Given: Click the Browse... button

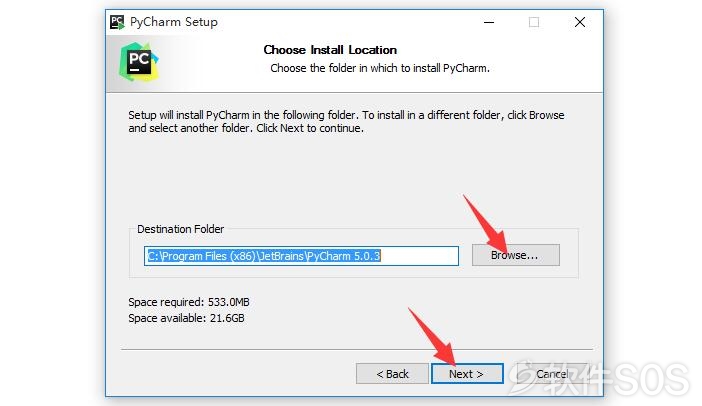Looking at the screenshot, I should pyautogui.click(x=516, y=255).
